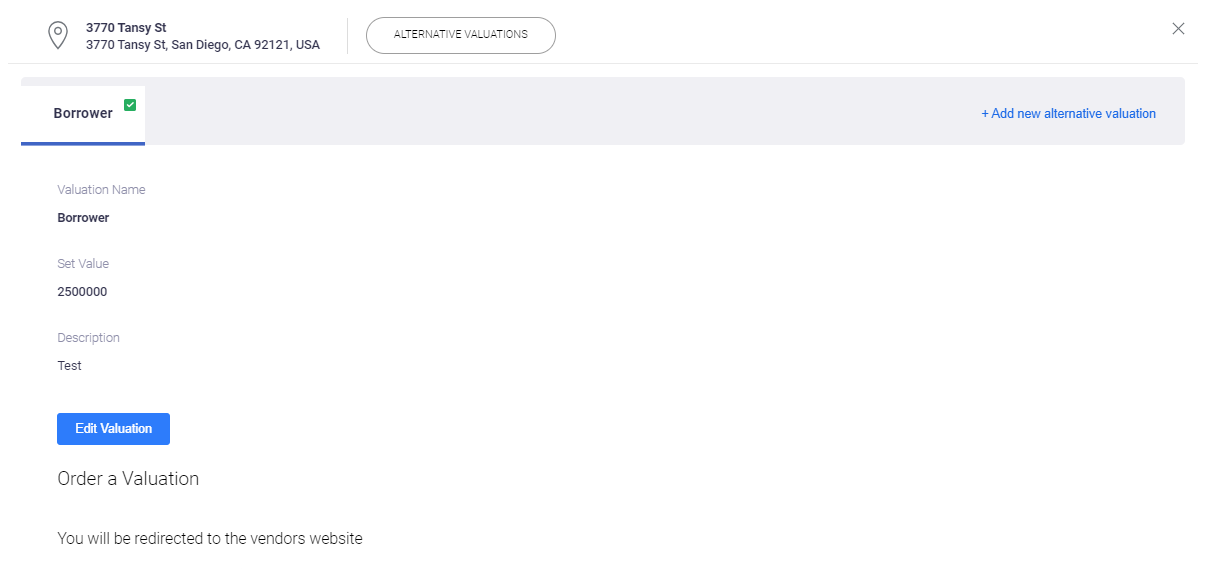
Task: Select the Valuation Name label
Action: click(101, 190)
